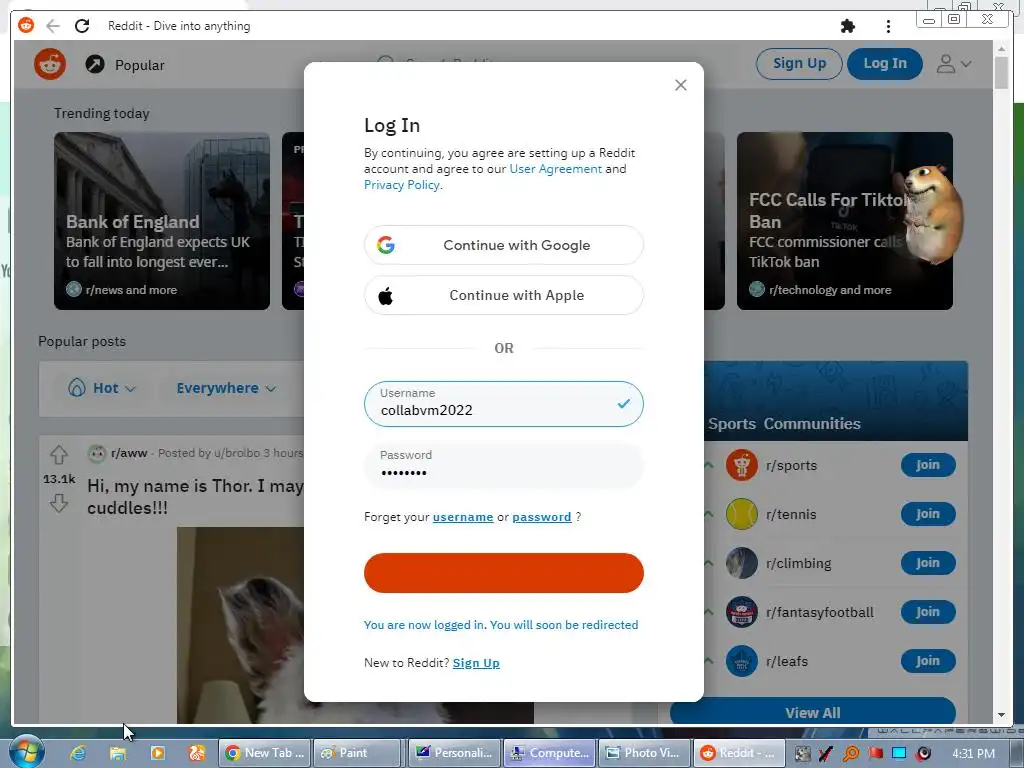Click the r/aww community avatar icon
This screenshot has width=1024, height=768.
(97, 453)
